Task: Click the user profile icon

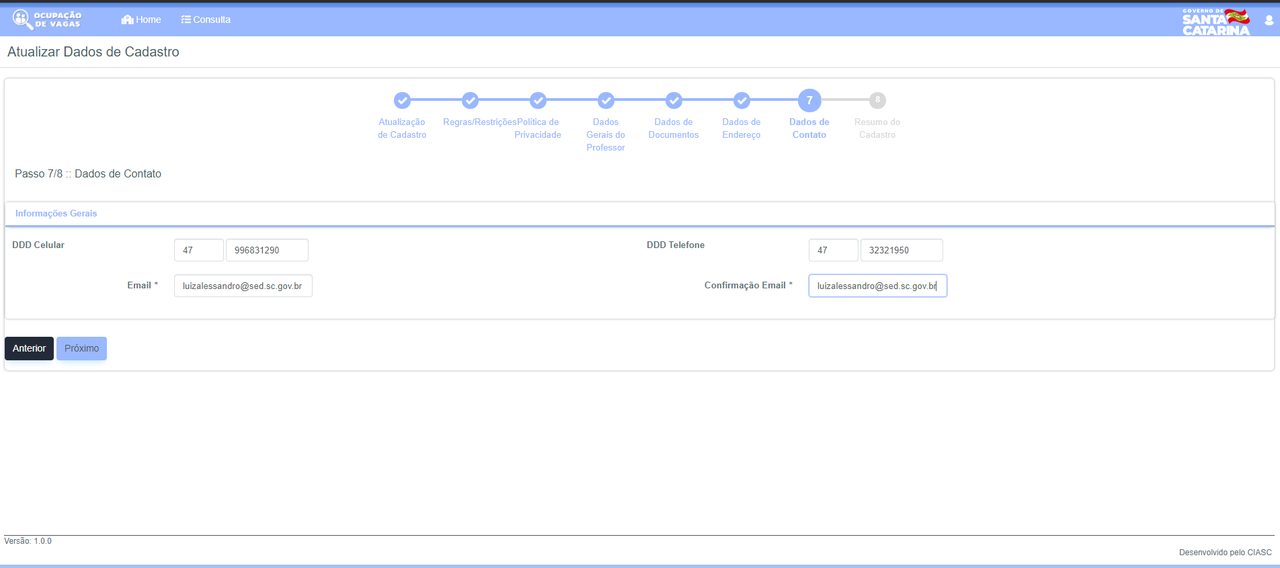Action: 1269,20
